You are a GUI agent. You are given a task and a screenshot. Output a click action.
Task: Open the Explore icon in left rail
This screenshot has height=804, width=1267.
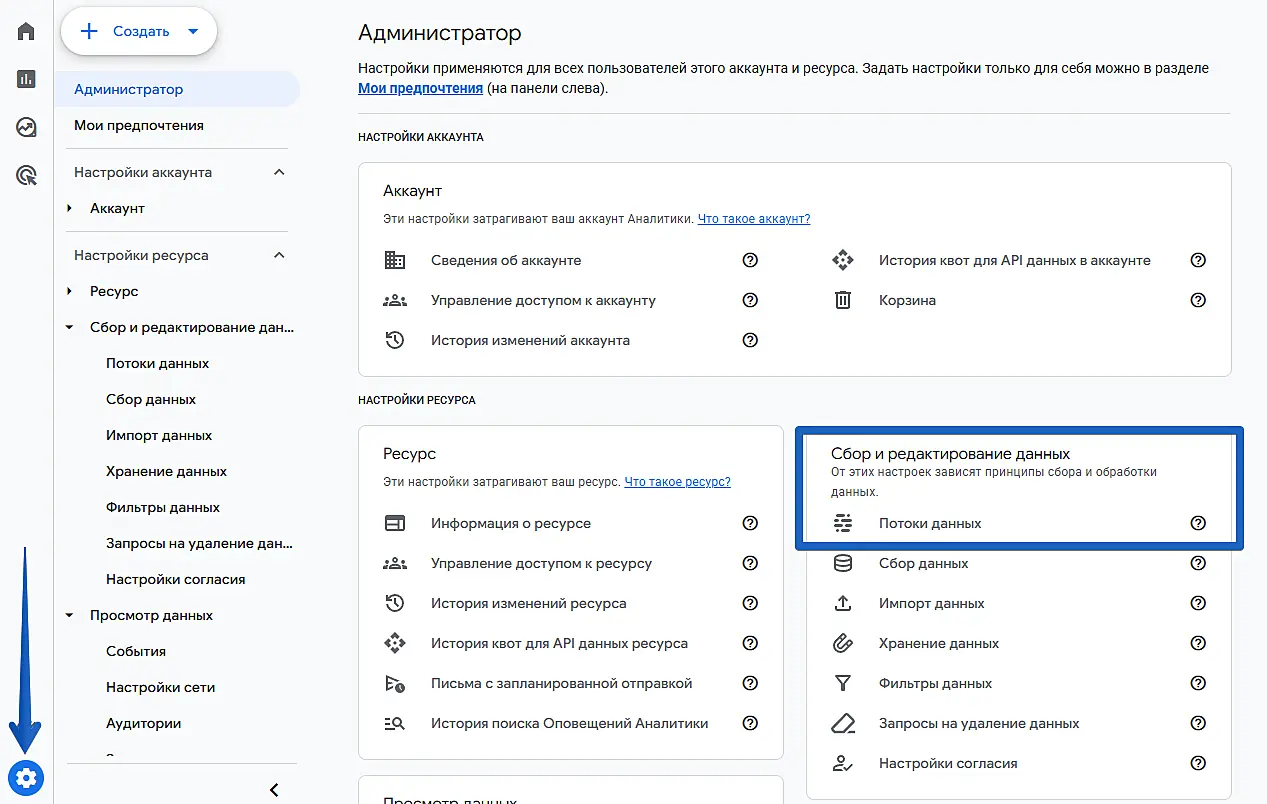[x=27, y=127]
